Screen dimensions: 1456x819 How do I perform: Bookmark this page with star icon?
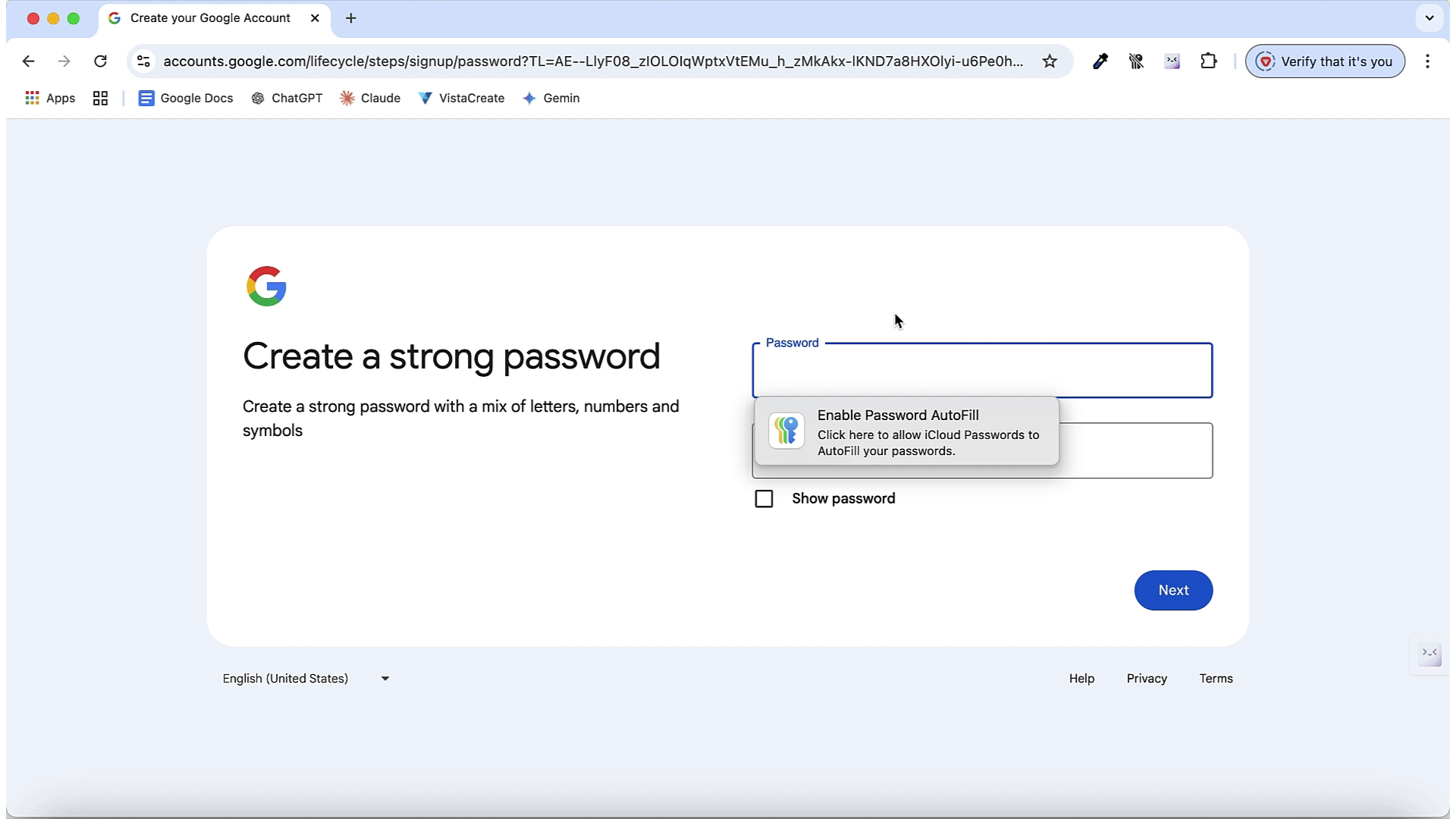click(1050, 61)
